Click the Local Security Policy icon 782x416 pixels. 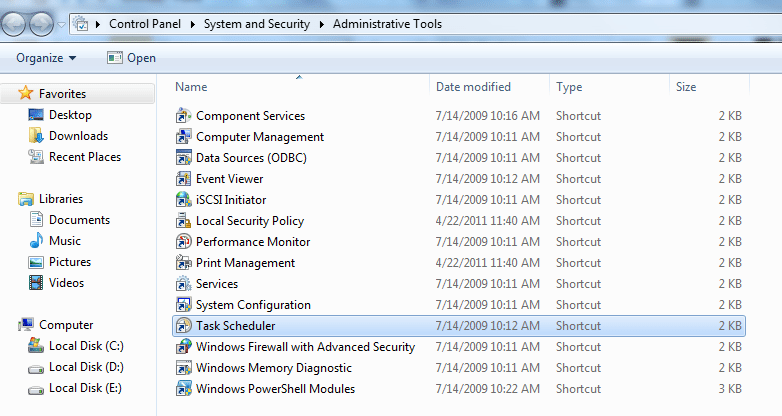[184, 220]
